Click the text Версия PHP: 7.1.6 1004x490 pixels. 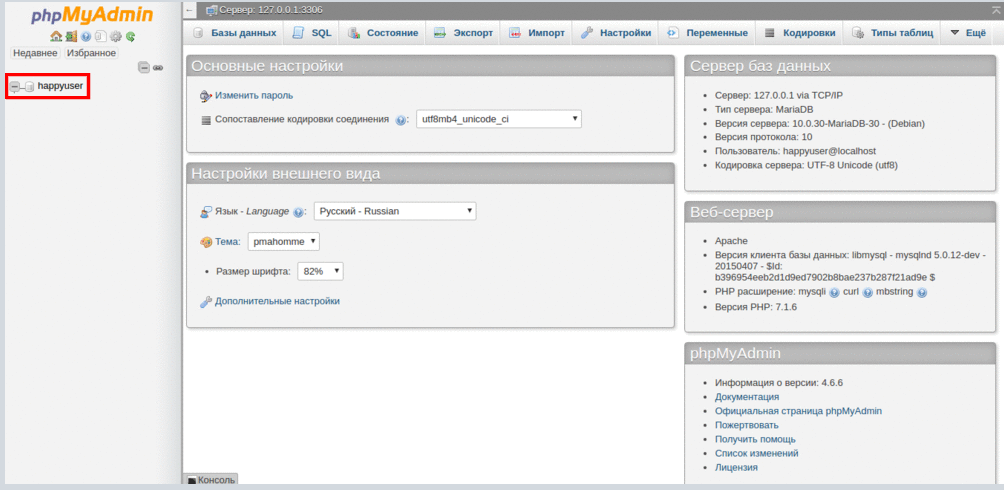click(756, 307)
